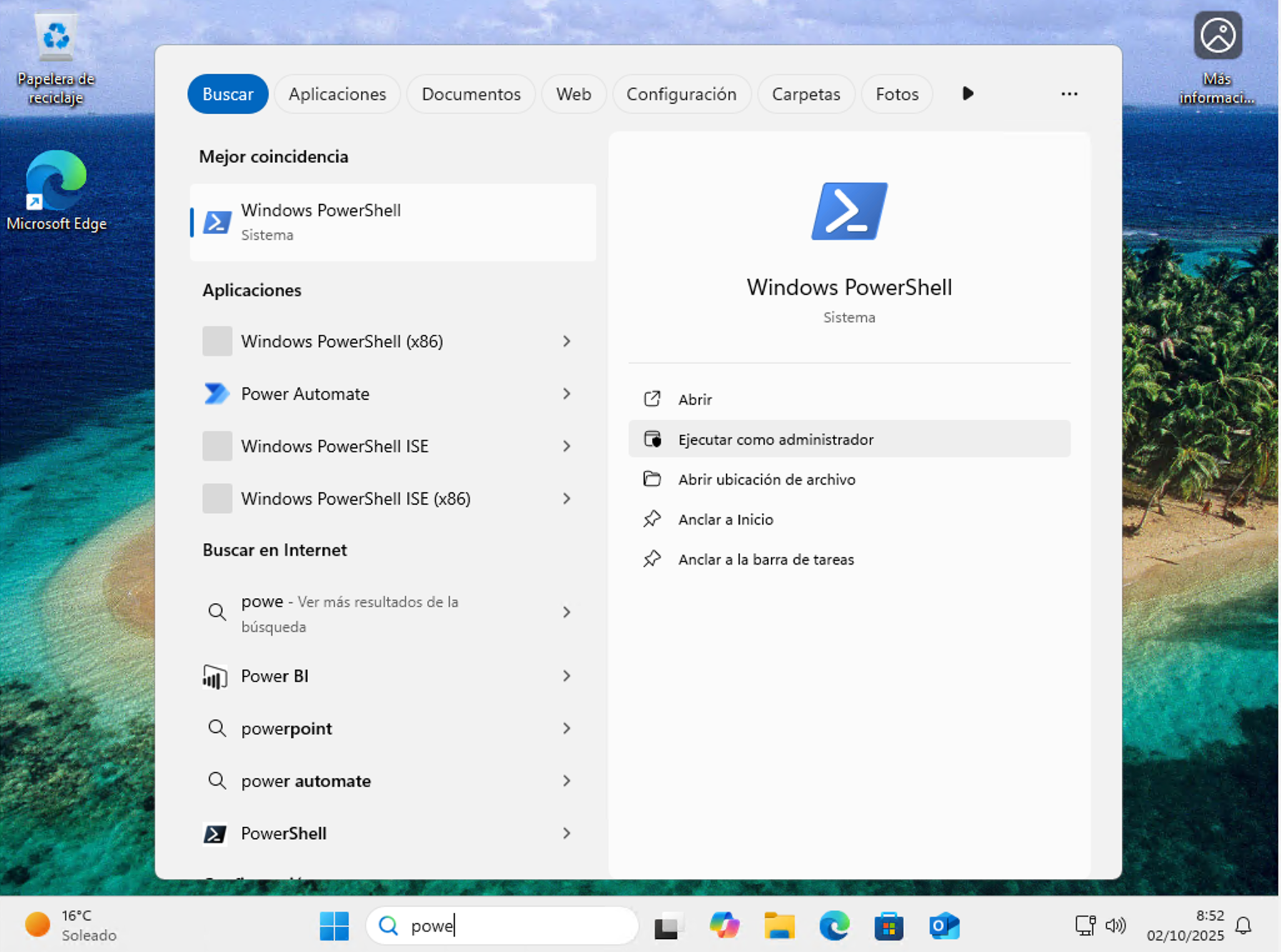
Task: Open the three-dots options menu
Action: 1069,94
